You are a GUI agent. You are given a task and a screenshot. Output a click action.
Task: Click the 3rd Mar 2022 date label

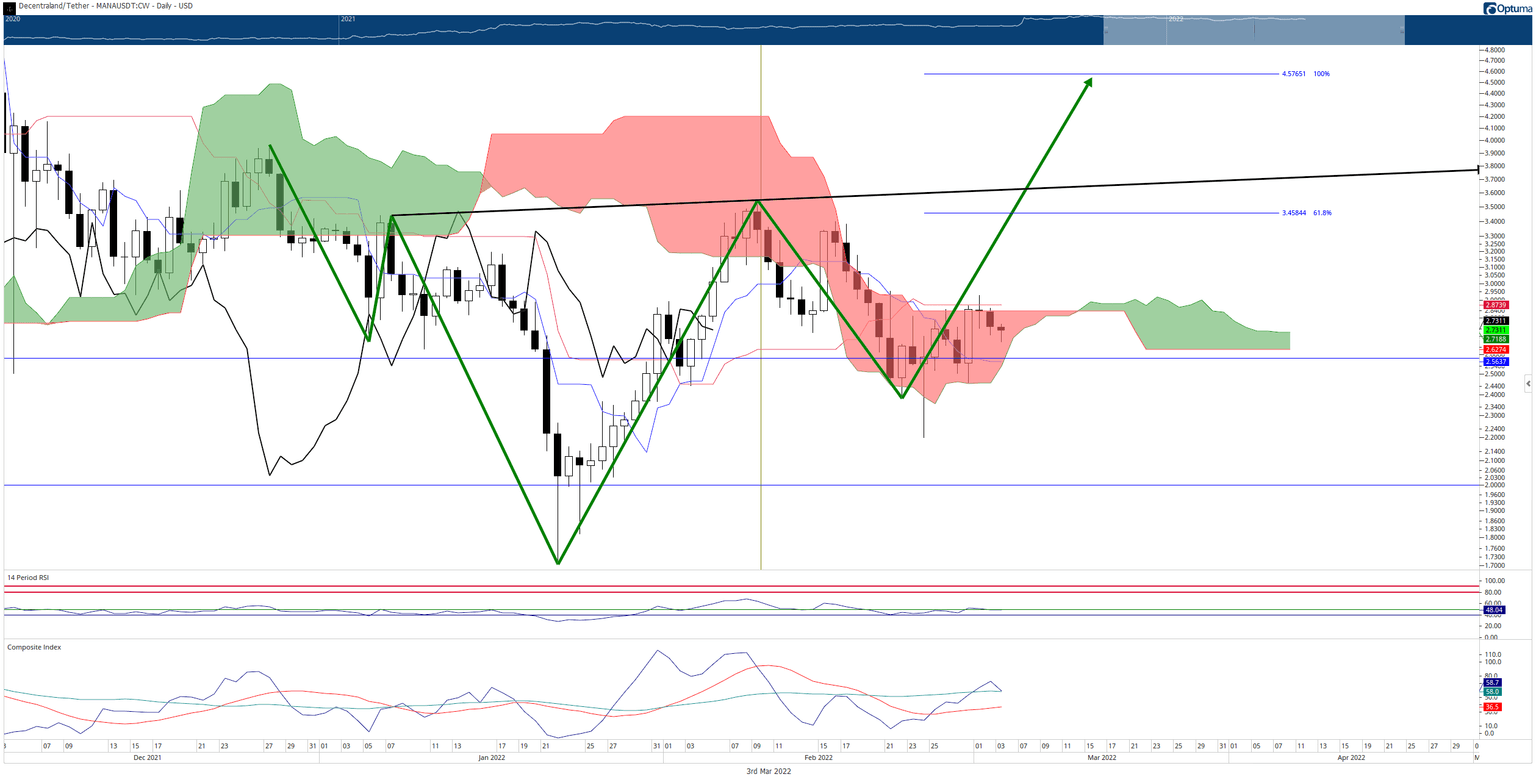point(768,772)
